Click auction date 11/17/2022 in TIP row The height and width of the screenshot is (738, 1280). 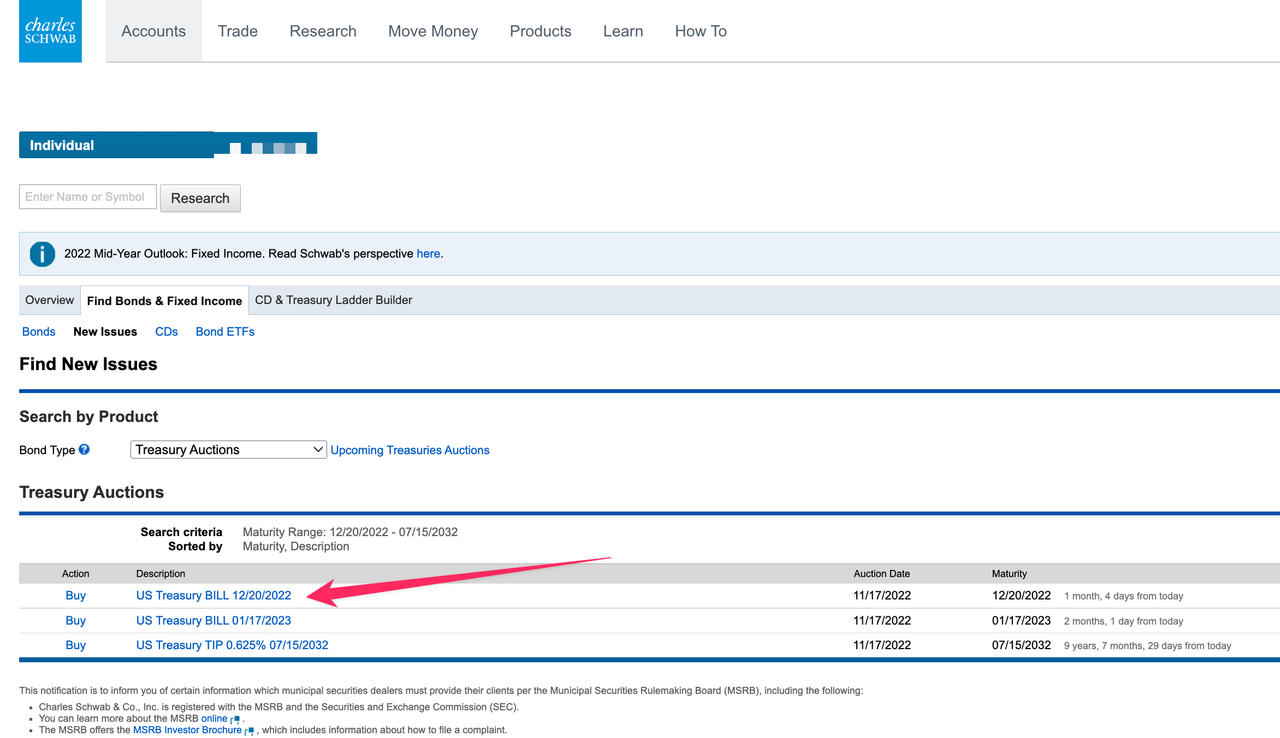(x=882, y=645)
